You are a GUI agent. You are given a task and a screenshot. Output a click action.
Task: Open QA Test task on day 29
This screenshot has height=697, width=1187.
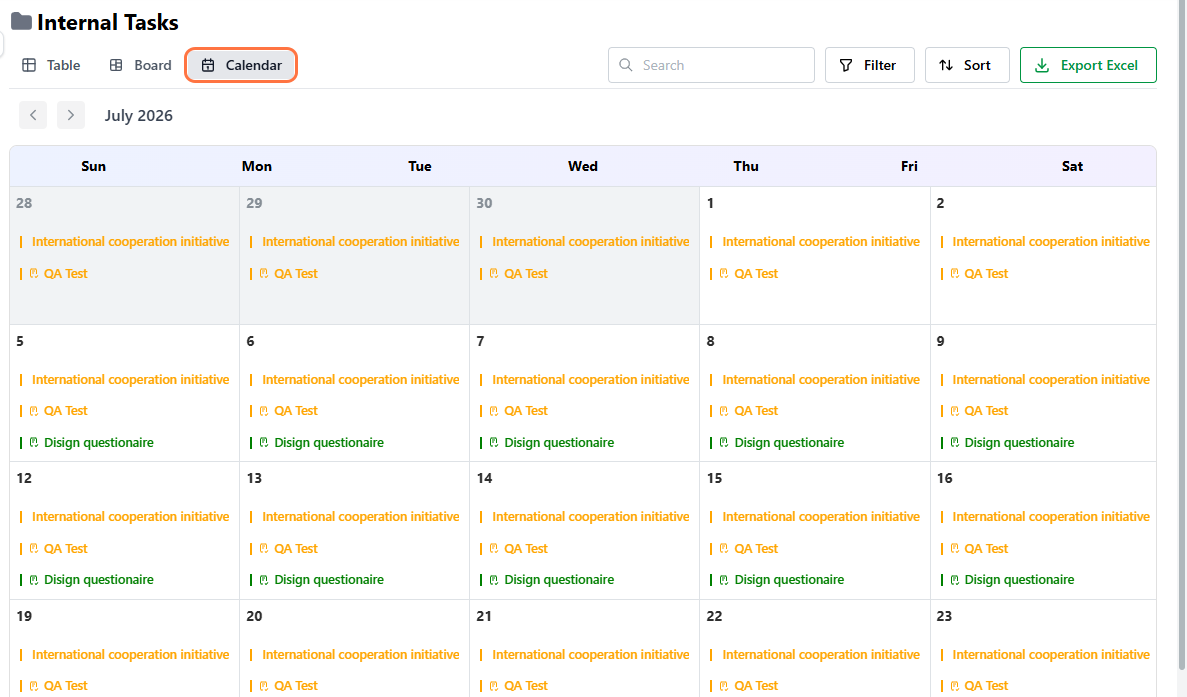[x=296, y=273]
